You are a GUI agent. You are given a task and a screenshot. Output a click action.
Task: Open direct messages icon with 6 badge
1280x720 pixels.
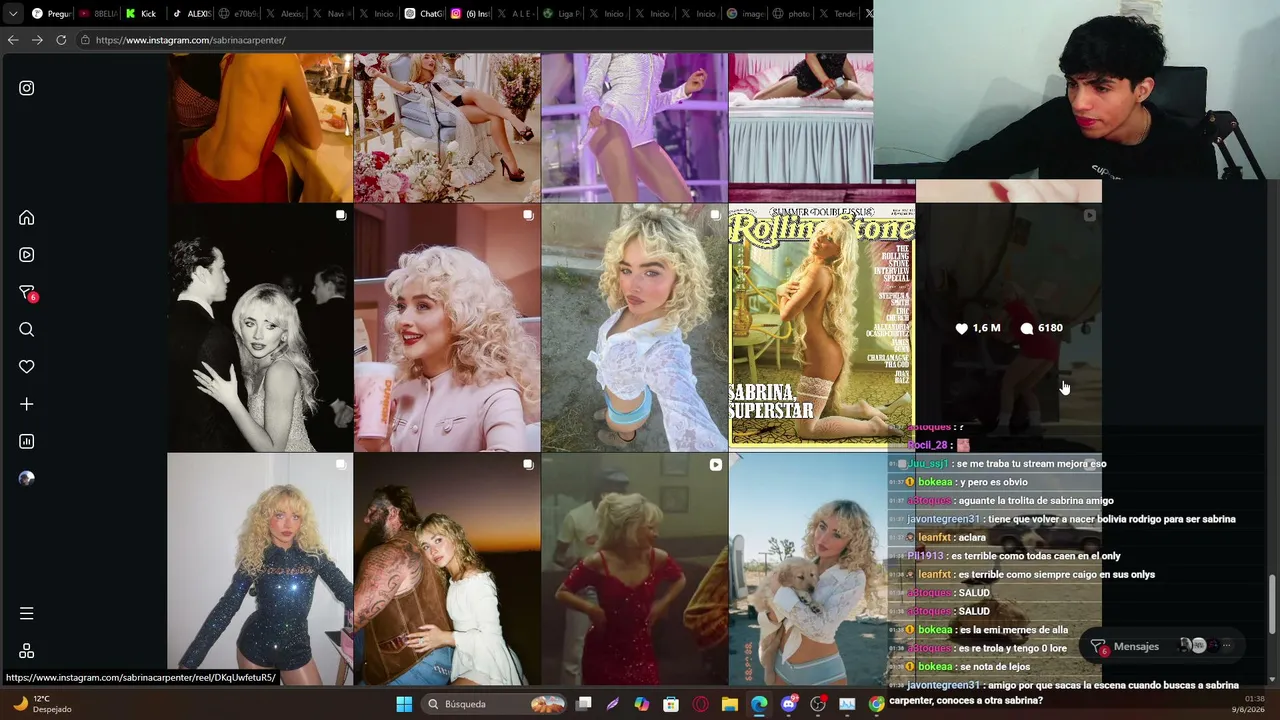[27, 293]
